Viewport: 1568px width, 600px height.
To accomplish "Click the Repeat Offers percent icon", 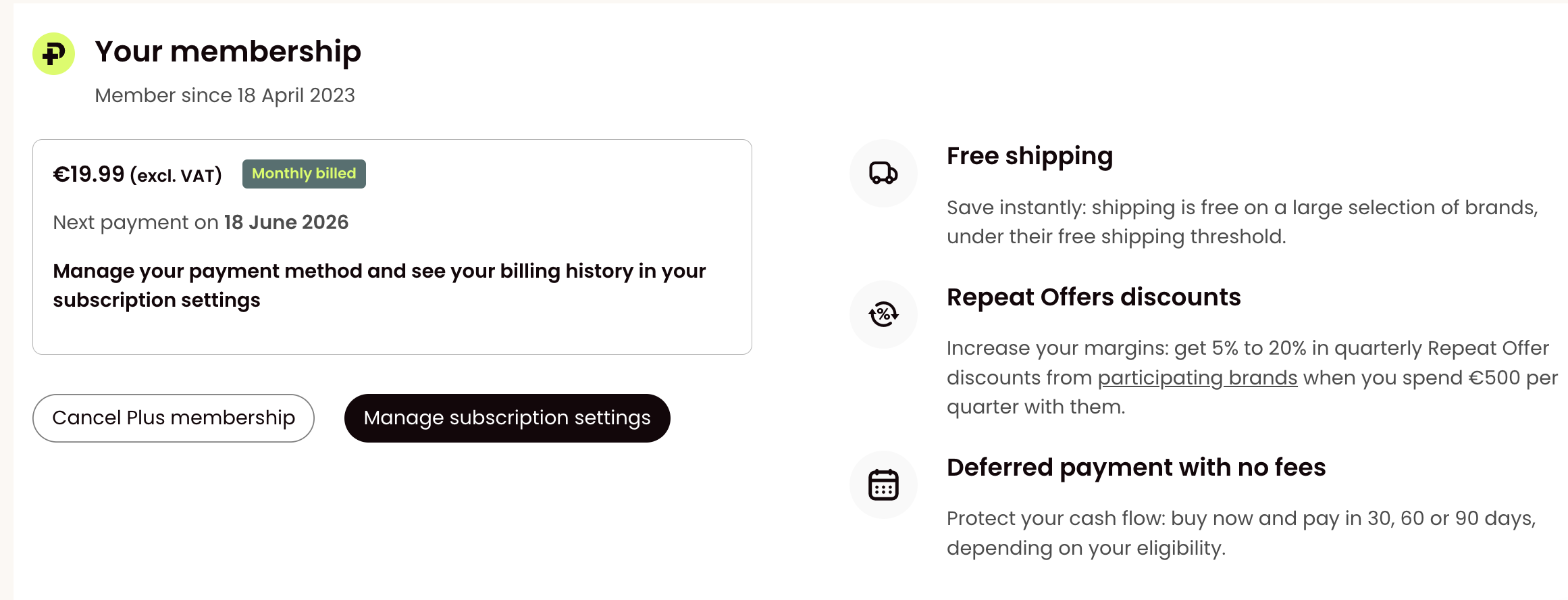I will 883,314.
